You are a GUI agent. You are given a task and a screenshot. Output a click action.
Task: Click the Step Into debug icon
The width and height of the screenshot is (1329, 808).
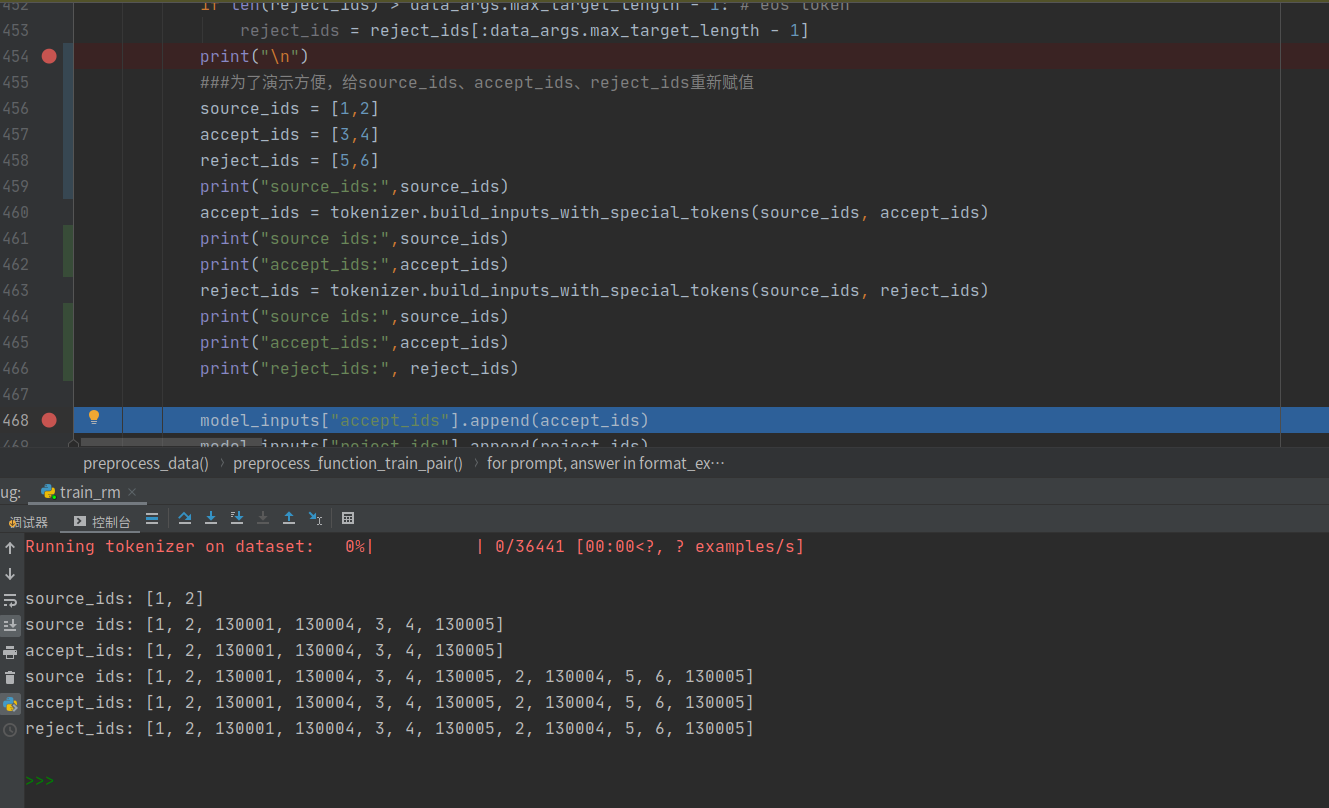[x=211, y=517]
